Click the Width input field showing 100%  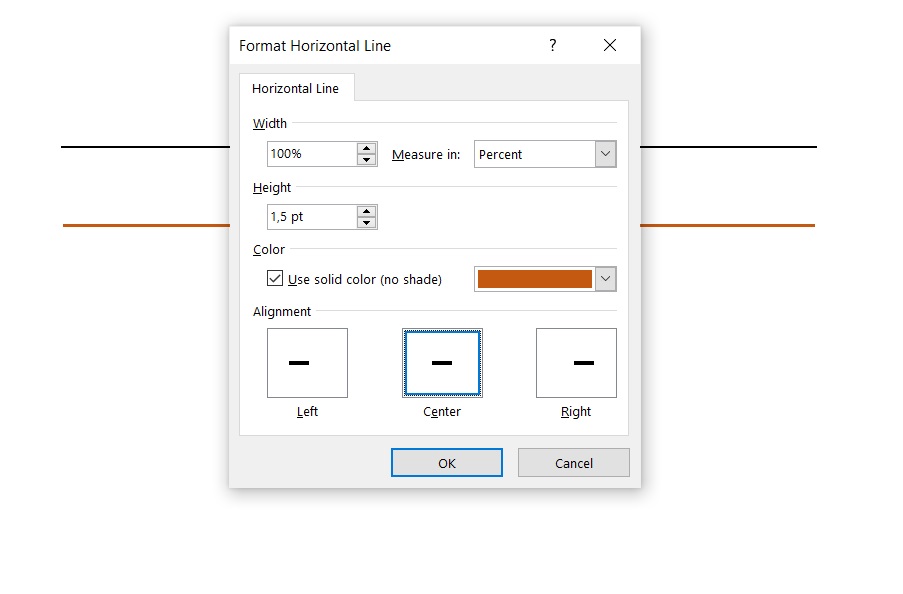click(x=311, y=154)
